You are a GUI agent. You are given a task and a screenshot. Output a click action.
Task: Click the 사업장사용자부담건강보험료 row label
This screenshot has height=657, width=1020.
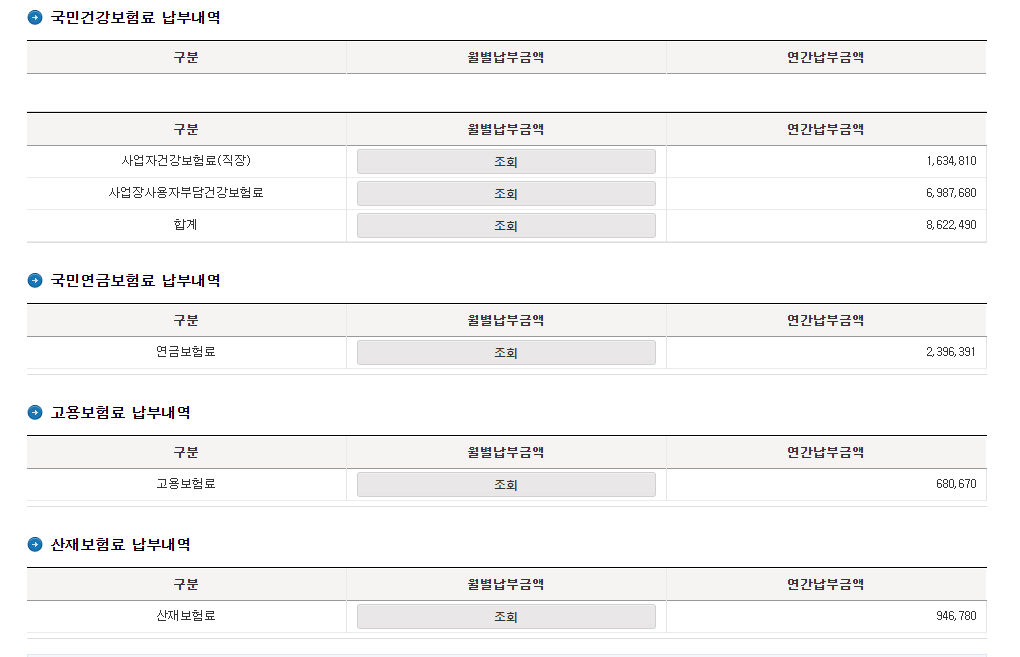pyautogui.click(x=186, y=193)
